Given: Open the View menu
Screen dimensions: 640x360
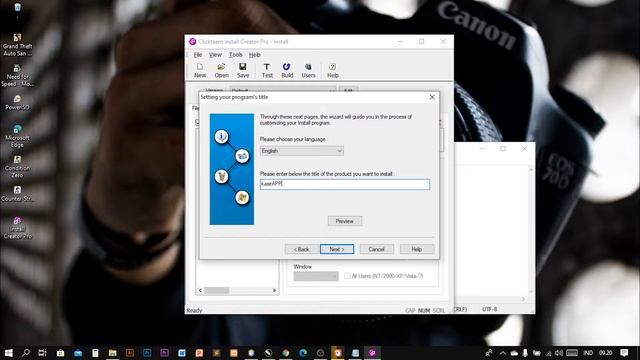Looking at the screenshot, I should pos(215,55).
